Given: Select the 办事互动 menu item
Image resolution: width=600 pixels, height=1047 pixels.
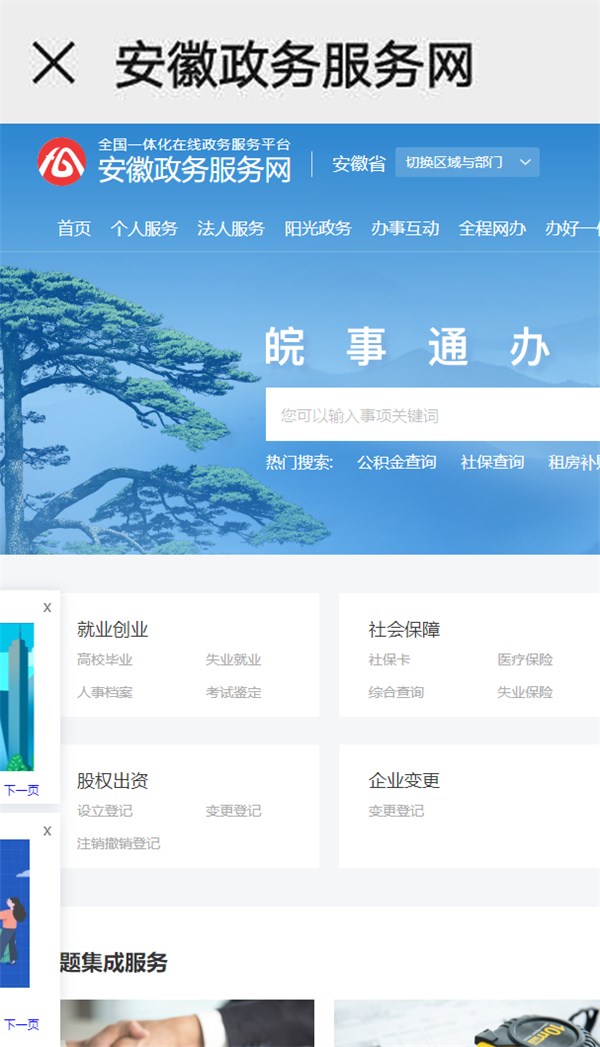Looking at the screenshot, I should [405, 228].
